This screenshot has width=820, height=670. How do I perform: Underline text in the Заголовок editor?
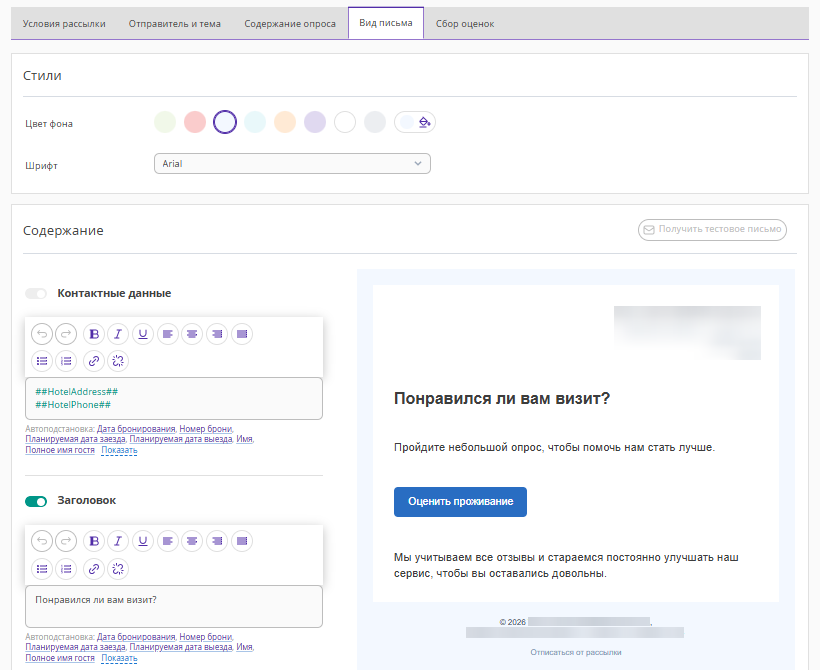[143, 541]
